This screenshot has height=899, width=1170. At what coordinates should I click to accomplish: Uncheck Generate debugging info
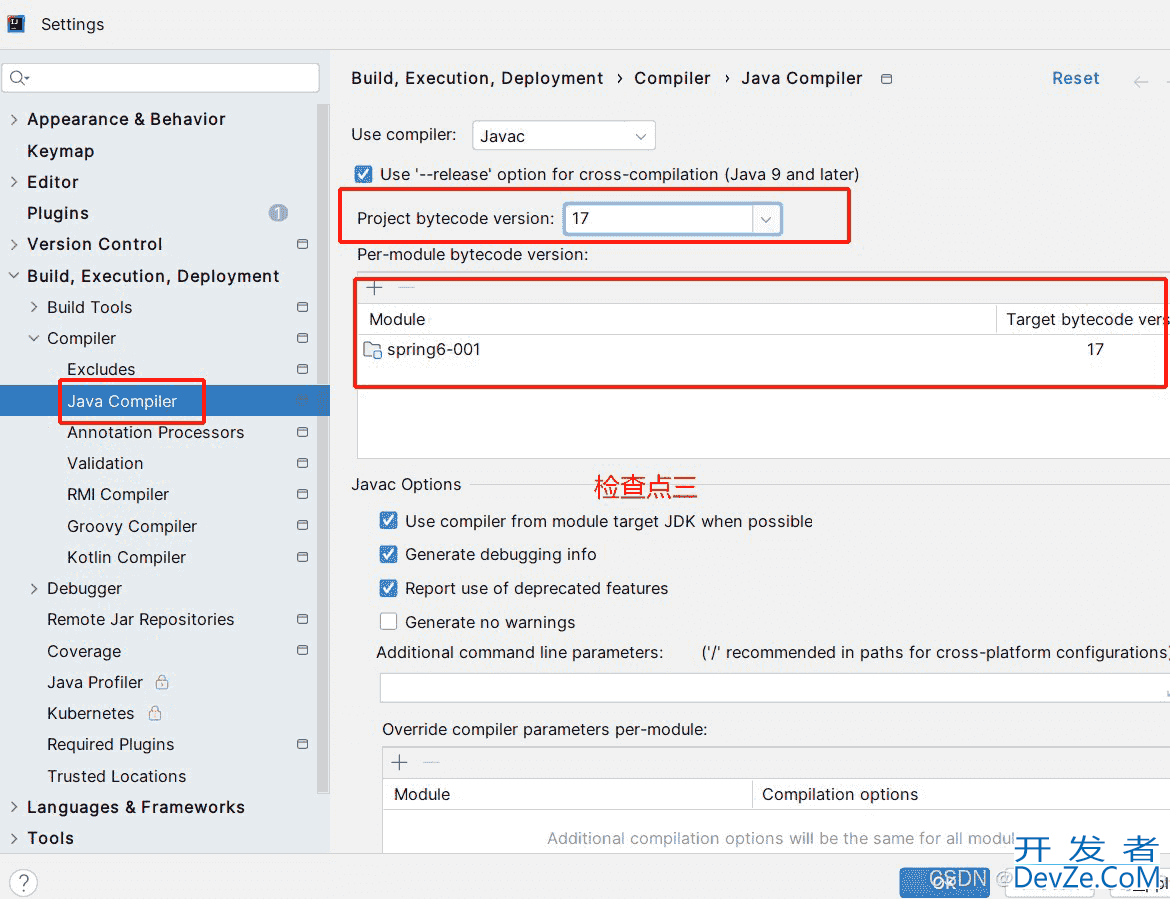(389, 554)
